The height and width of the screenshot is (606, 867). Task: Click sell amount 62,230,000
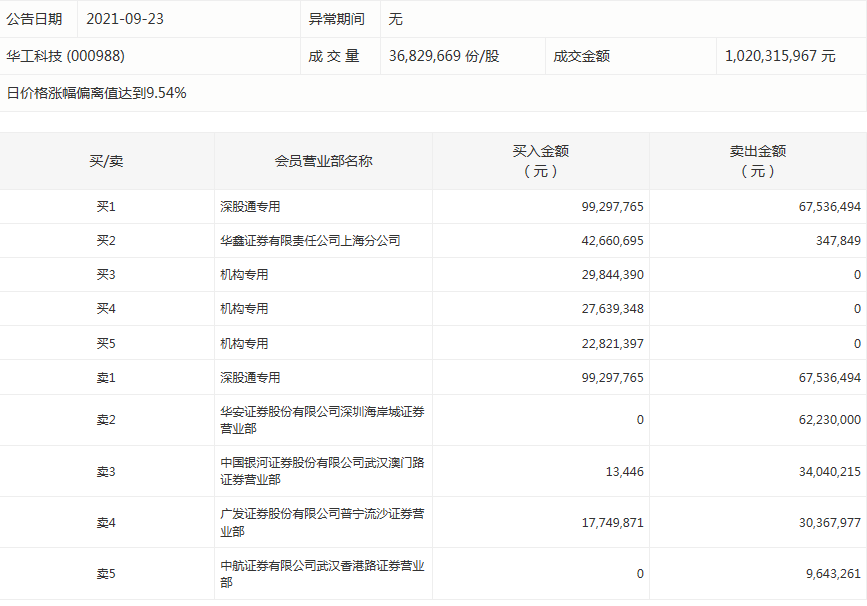(x=829, y=420)
